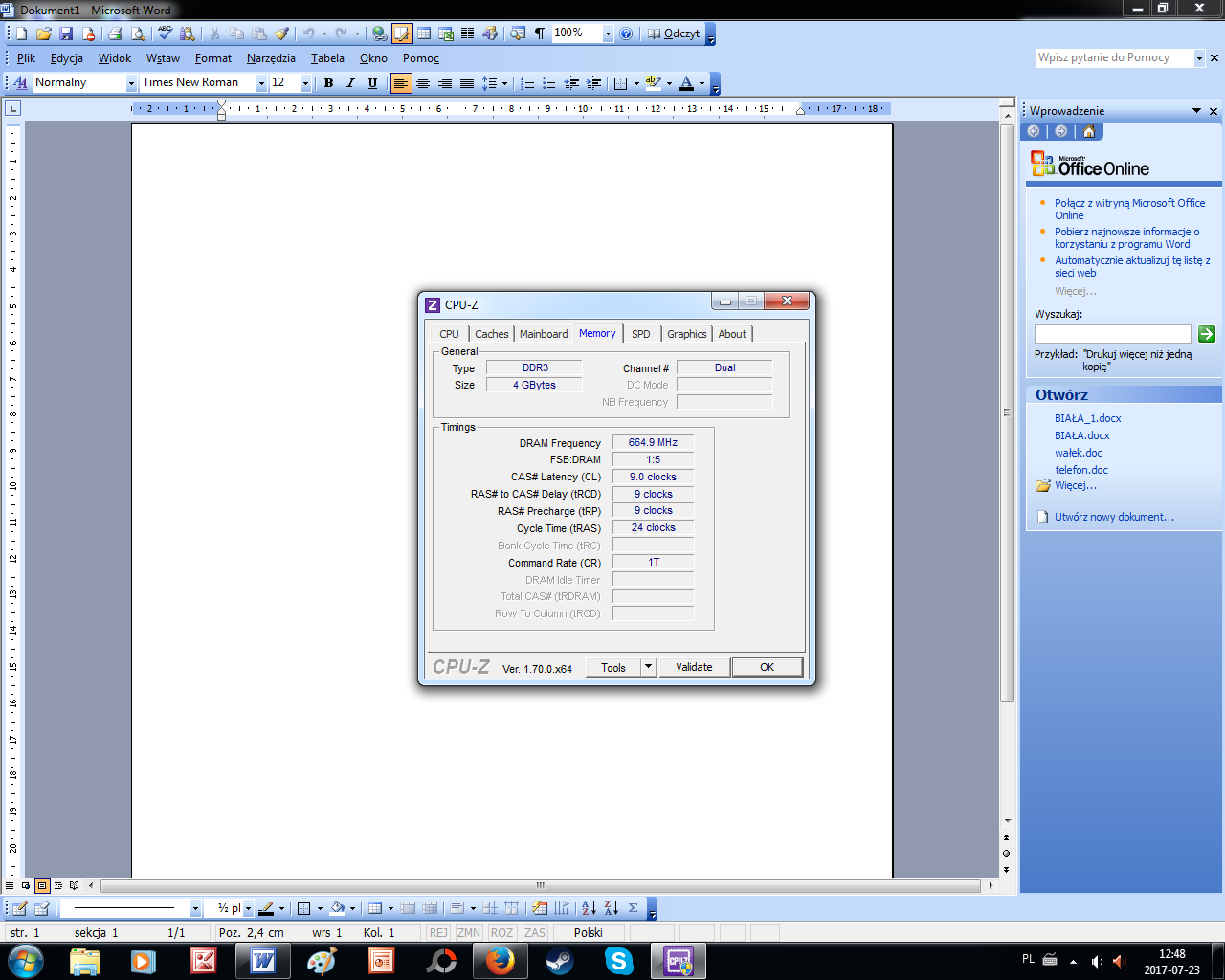Click the numbered list icon
This screenshot has height=980, width=1225.
(x=526, y=83)
